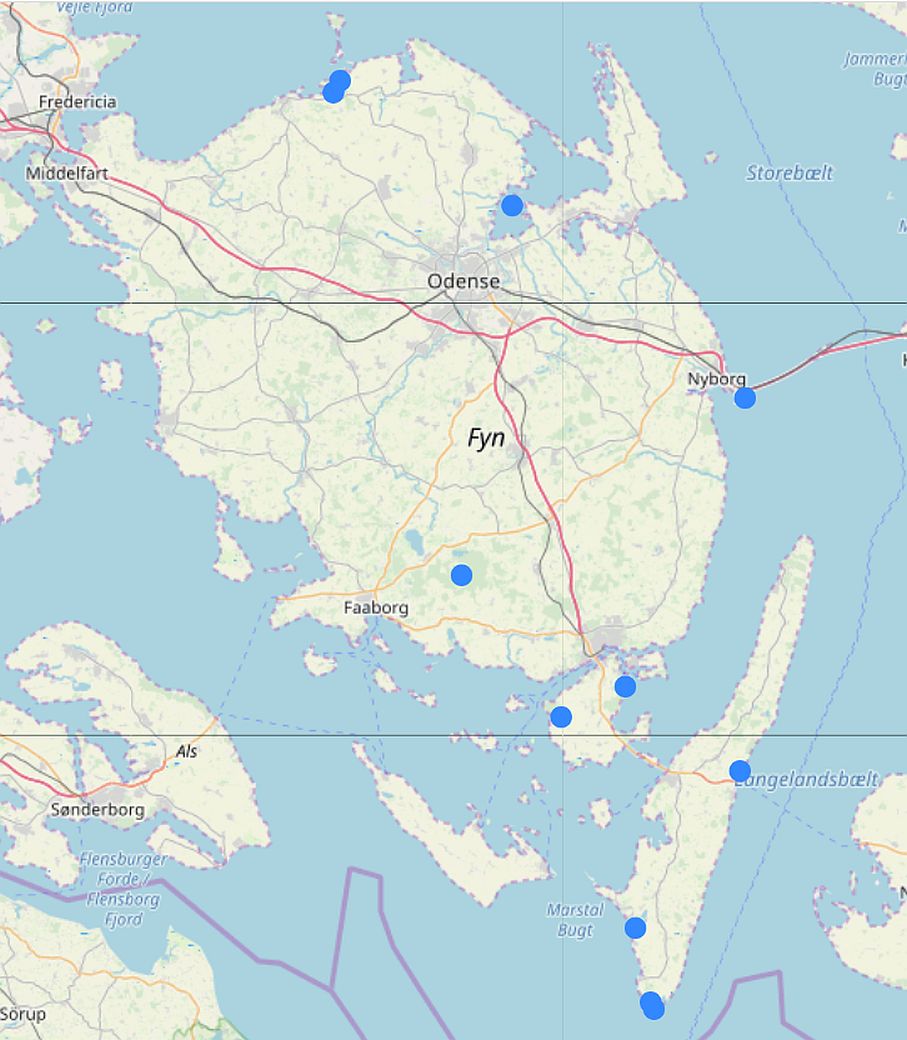Click the Faaborg town label

tap(376, 607)
